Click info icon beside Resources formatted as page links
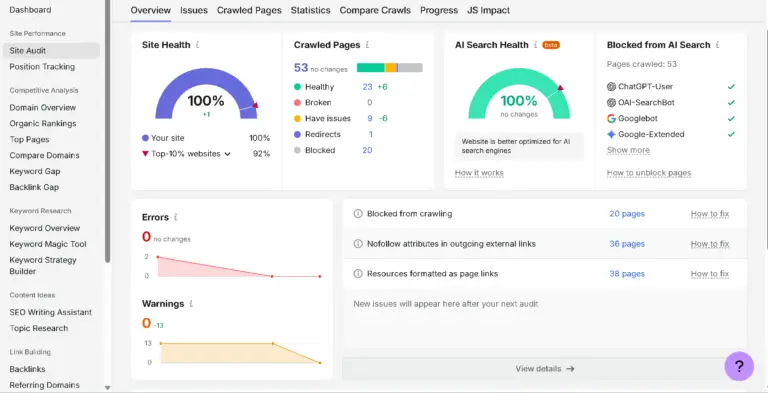 point(358,274)
